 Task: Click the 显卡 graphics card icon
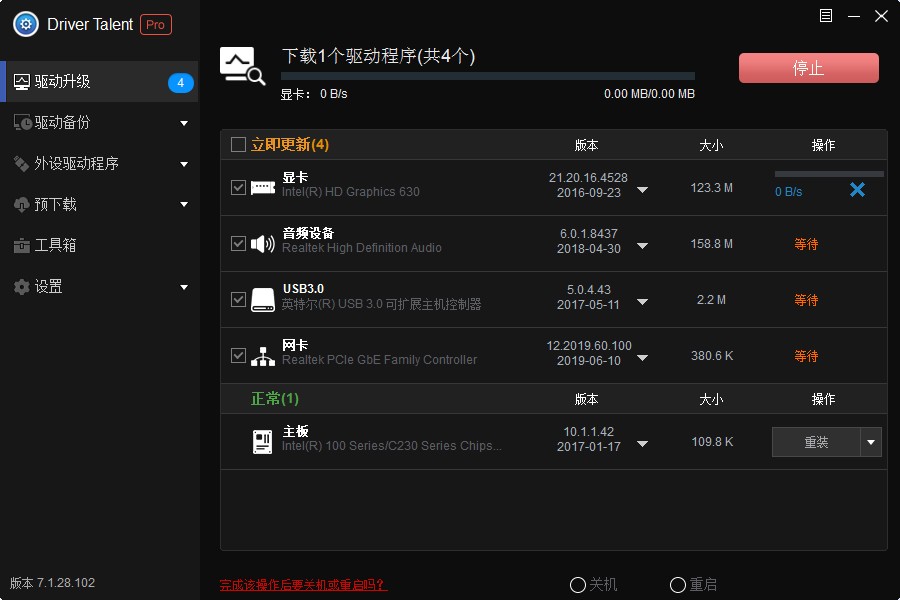point(263,187)
